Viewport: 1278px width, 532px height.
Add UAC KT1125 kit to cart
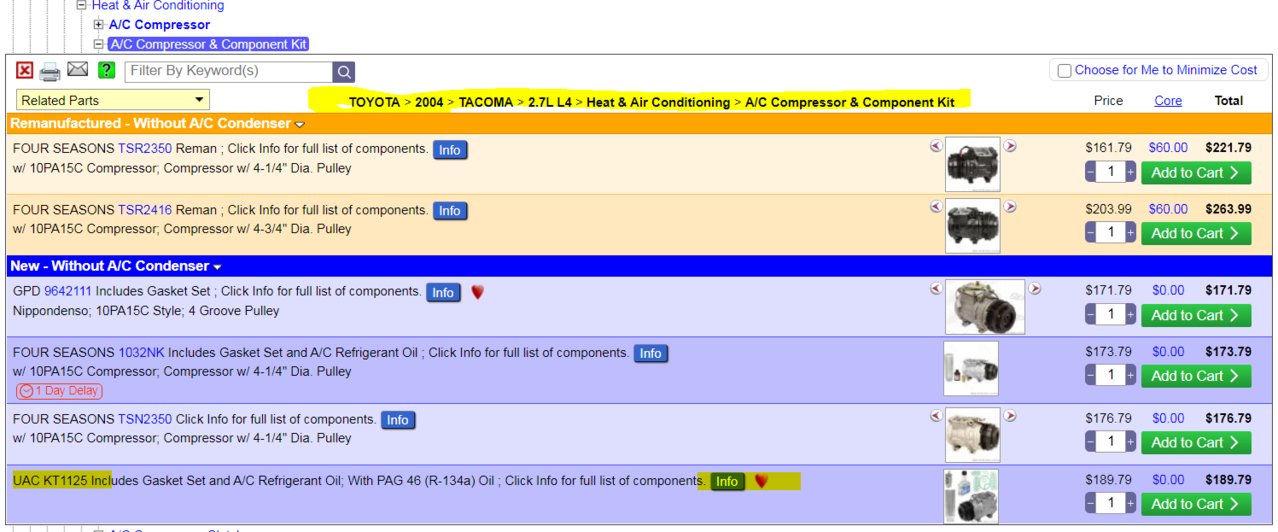tap(1196, 504)
